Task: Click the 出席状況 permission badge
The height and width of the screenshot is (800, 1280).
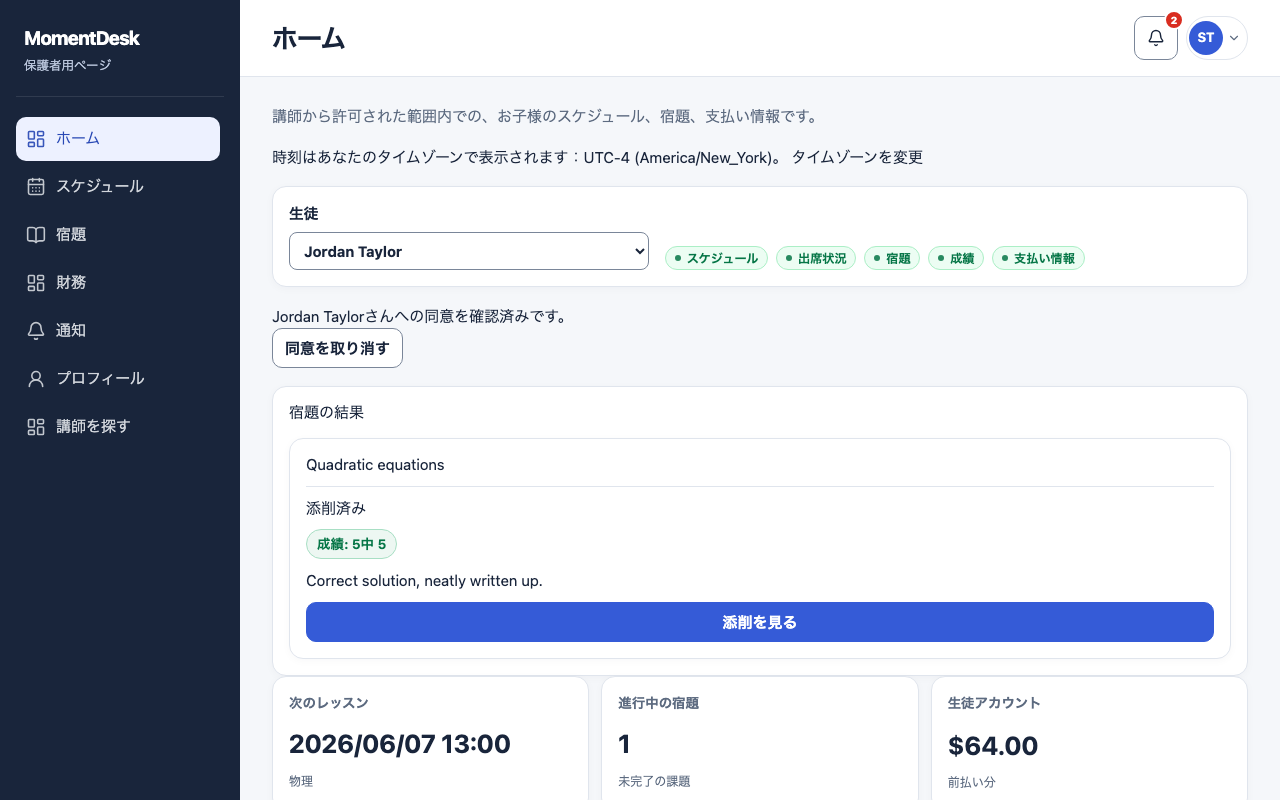Action: click(816, 258)
